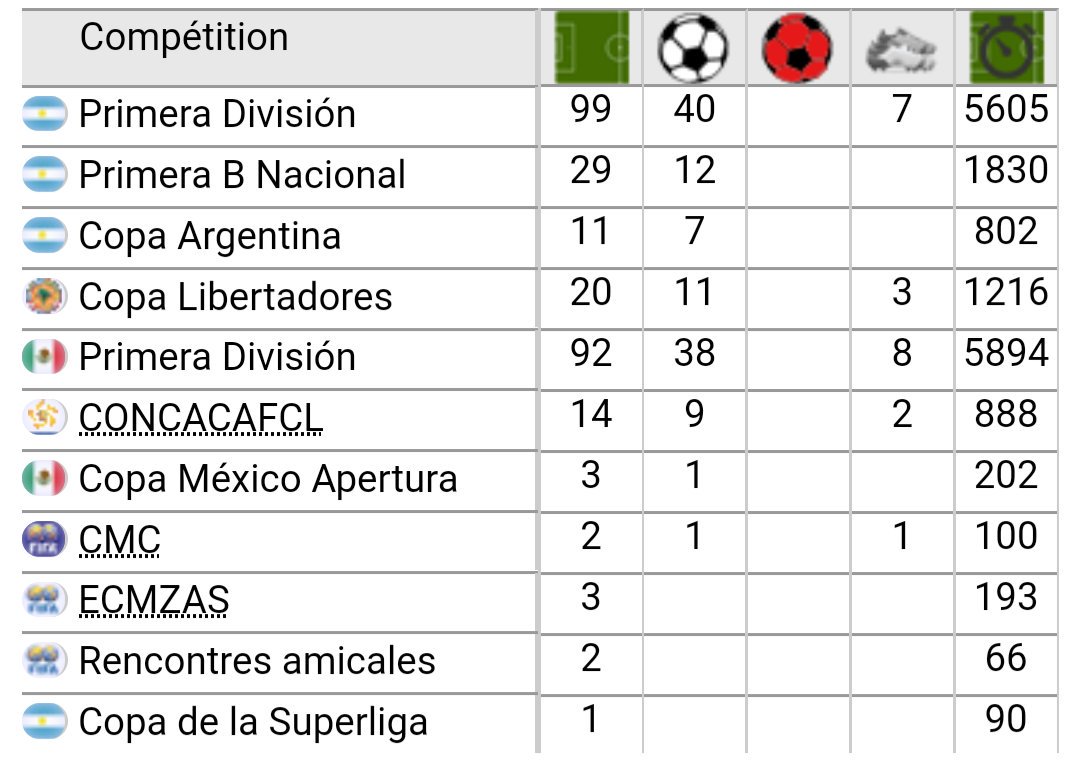
Task: Select the Copa México Apertura row
Action: pos(539,479)
